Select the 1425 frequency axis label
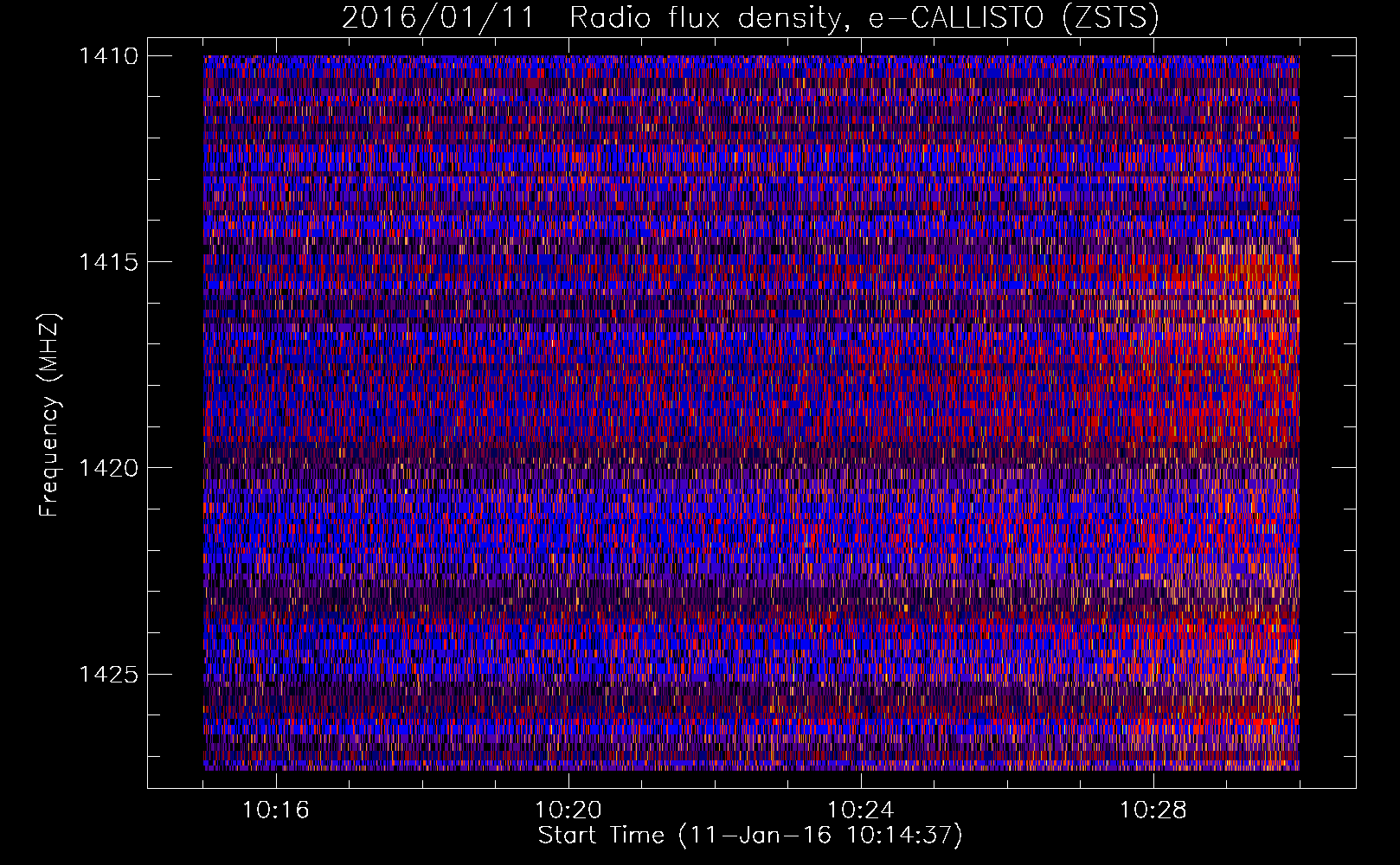Viewport: 1400px width, 865px height. coord(108,674)
